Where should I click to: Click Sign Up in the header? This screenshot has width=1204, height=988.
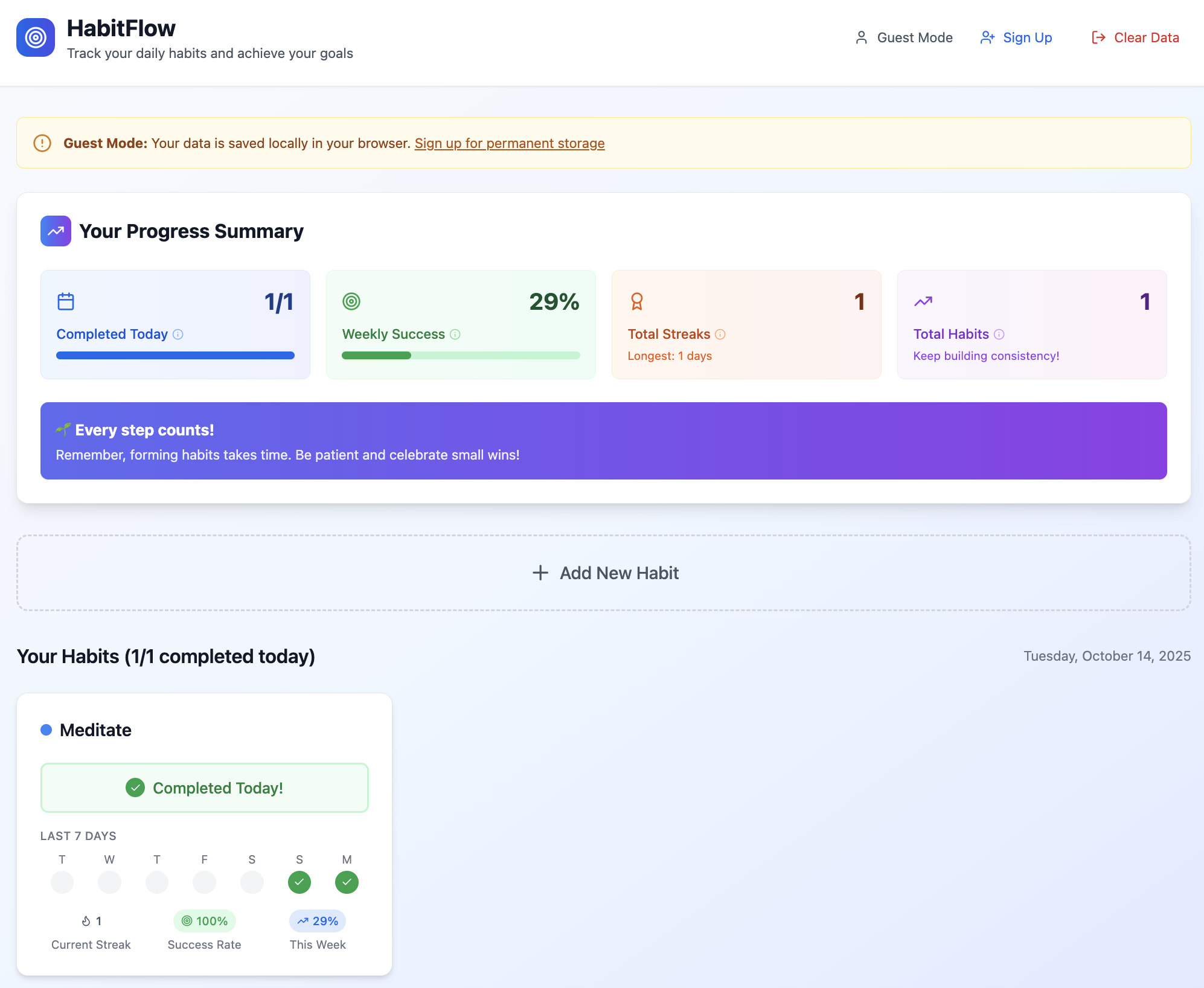1016,37
